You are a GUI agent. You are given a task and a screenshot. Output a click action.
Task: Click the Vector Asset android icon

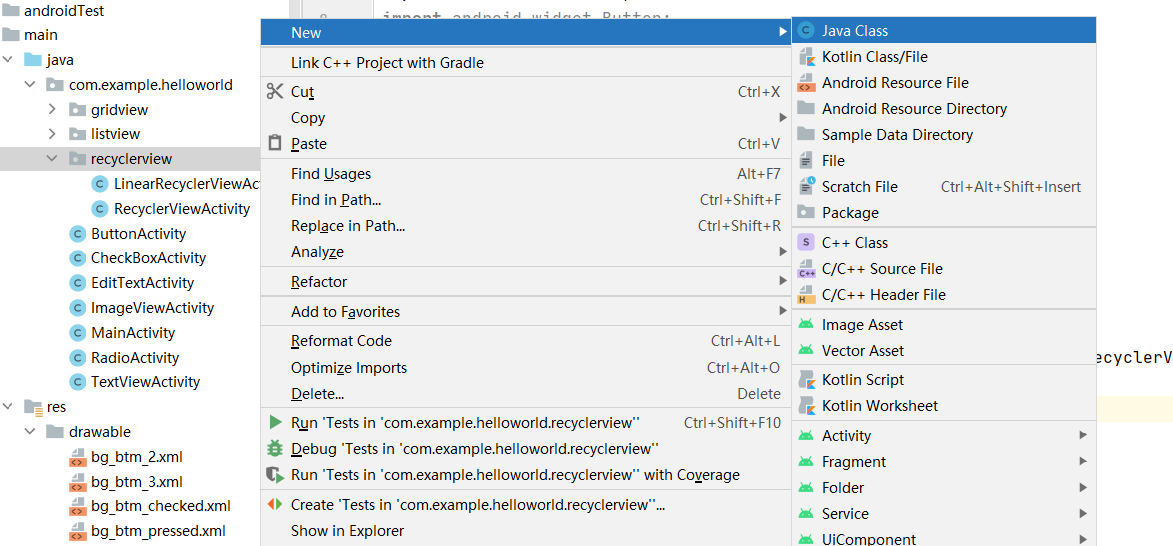click(806, 351)
